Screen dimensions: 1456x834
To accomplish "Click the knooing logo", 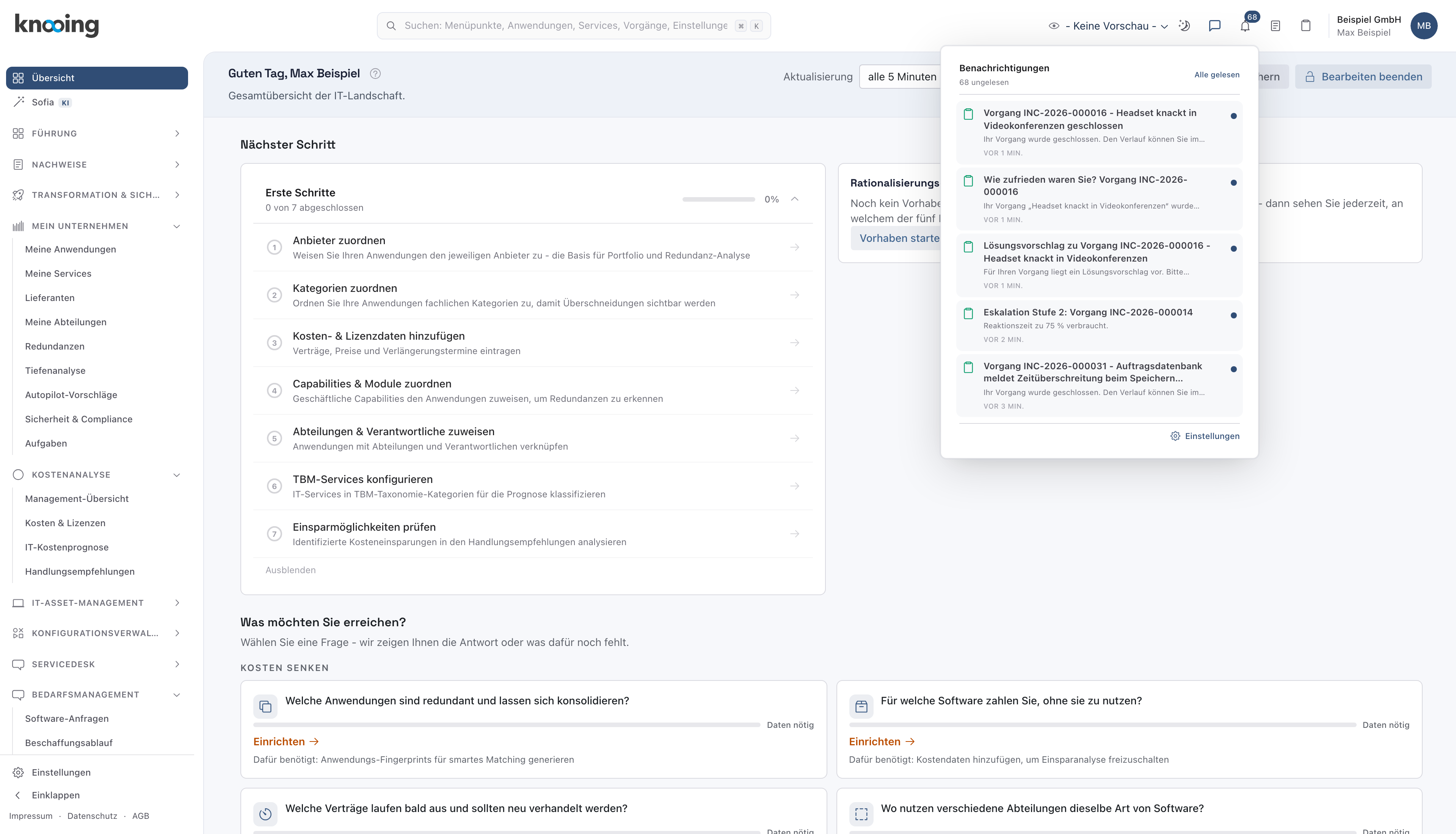I will [57, 25].
